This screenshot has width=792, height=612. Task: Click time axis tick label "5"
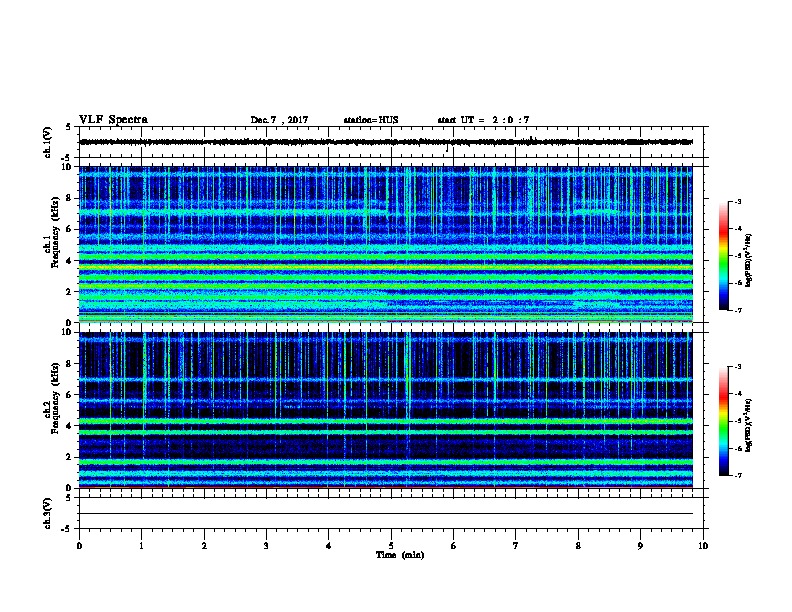(x=391, y=546)
